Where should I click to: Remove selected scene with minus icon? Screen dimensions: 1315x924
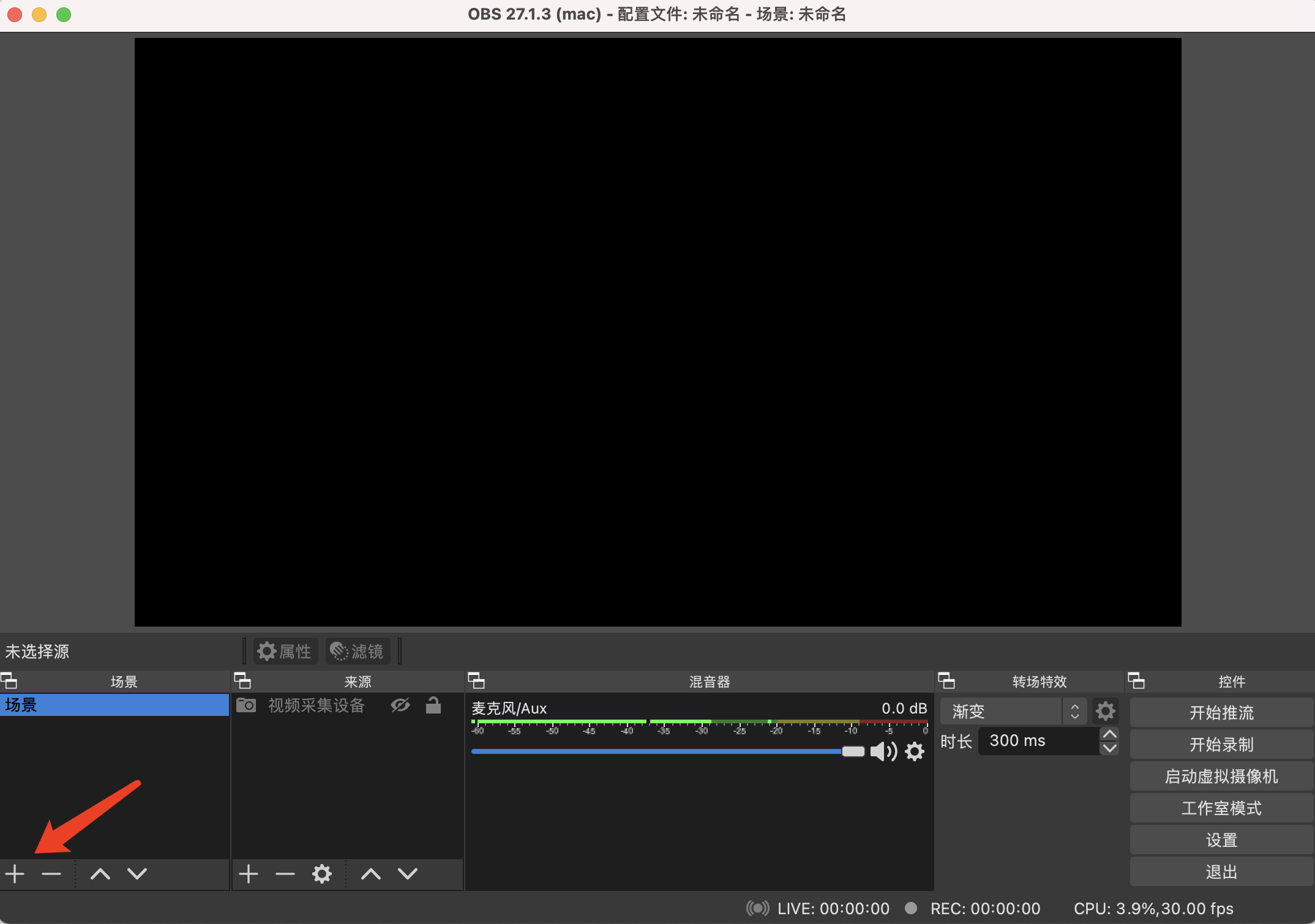click(x=51, y=873)
